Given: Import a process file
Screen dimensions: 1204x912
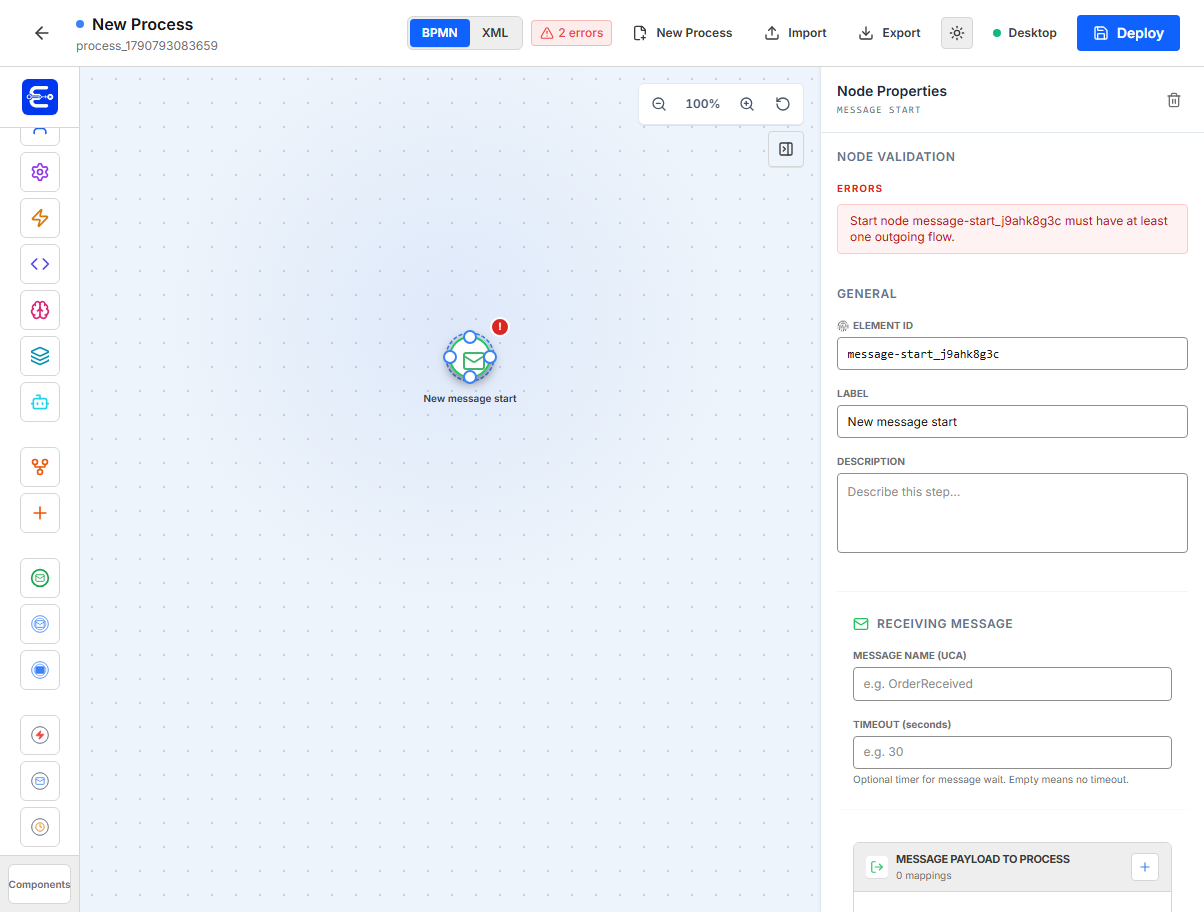Looking at the screenshot, I should pos(796,33).
